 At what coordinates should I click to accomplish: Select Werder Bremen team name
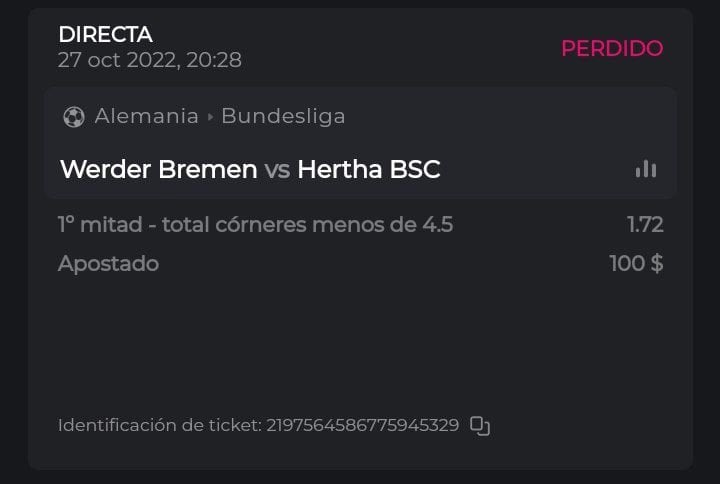158,169
